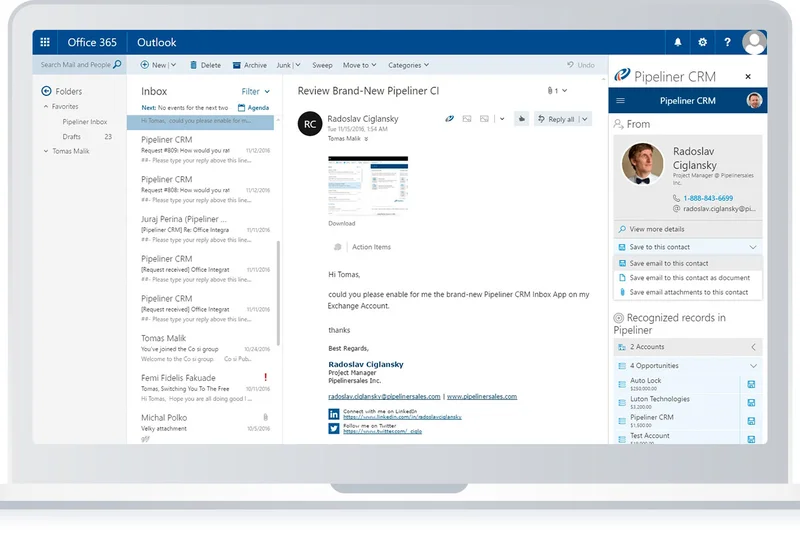
Task: Choose Save email to this contact as document
Action: coord(689,277)
